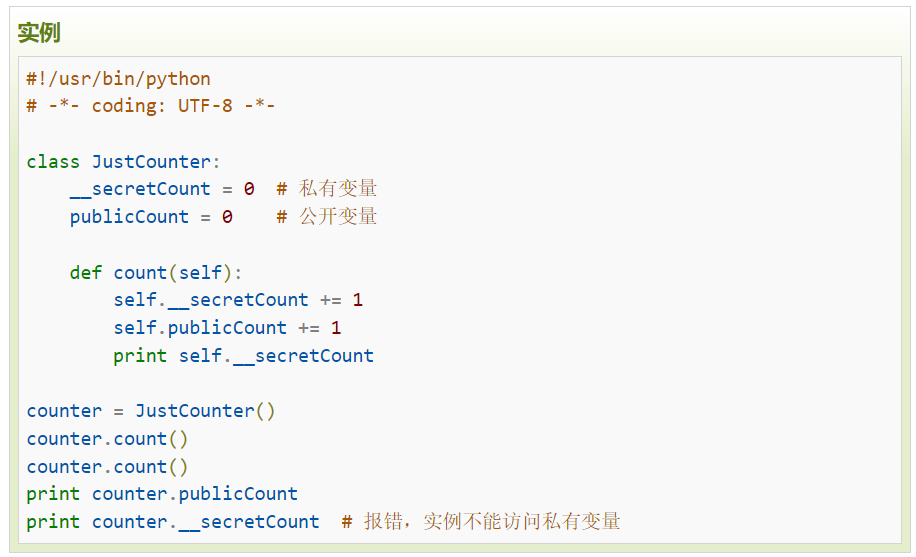The width and height of the screenshot is (916, 557).
Task: Click the print counter.publicCount line
Action: tap(162, 494)
